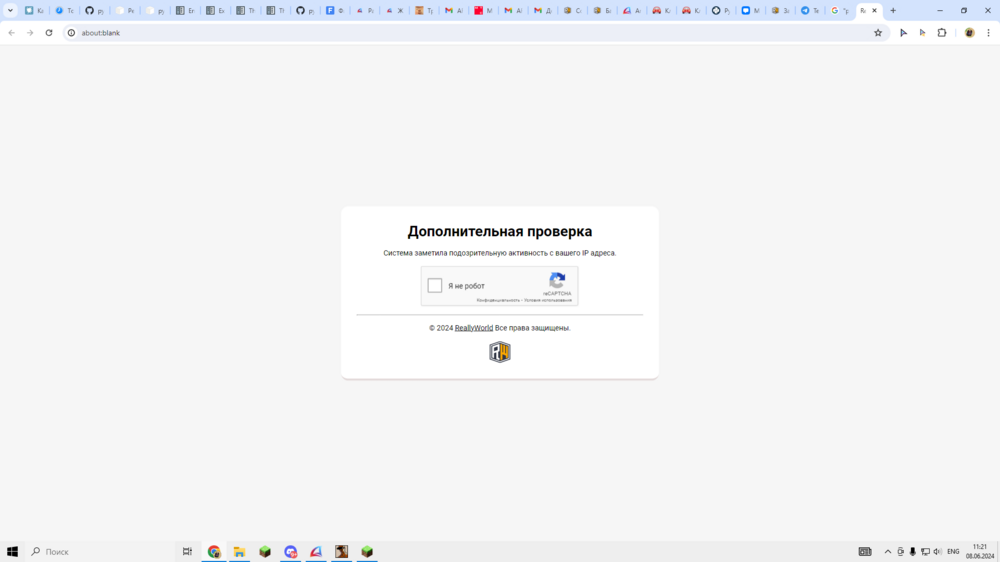Image resolution: width=1000 pixels, height=562 pixels.
Task: Switch to the book icon "Ex" tab
Action: click(216, 10)
